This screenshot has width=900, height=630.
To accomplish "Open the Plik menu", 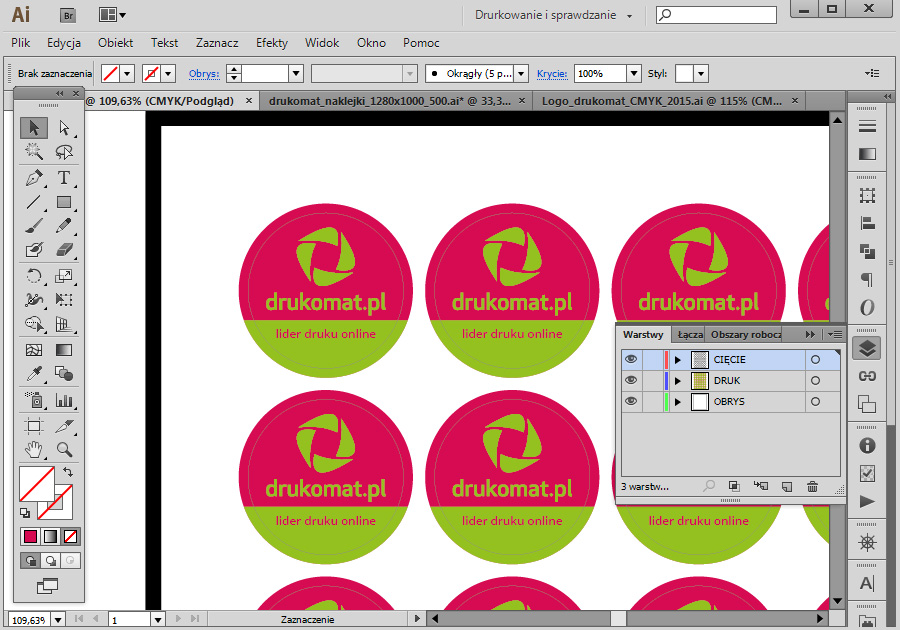I will pyautogui.click(x=21, y=43).
